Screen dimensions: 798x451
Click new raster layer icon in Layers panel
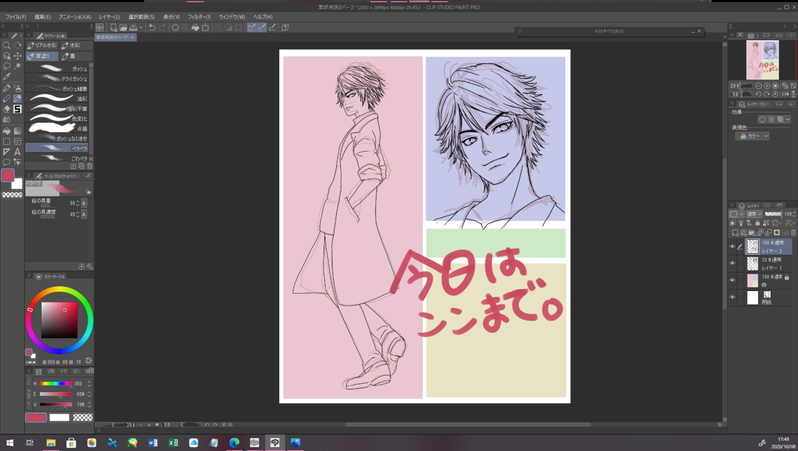coord(735,233)
